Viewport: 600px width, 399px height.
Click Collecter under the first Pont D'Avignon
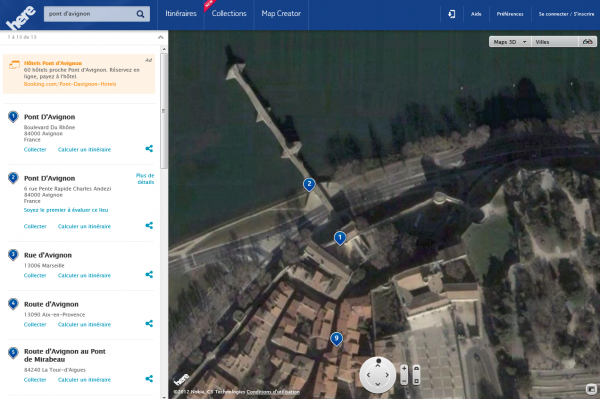[x=35, y=150]
